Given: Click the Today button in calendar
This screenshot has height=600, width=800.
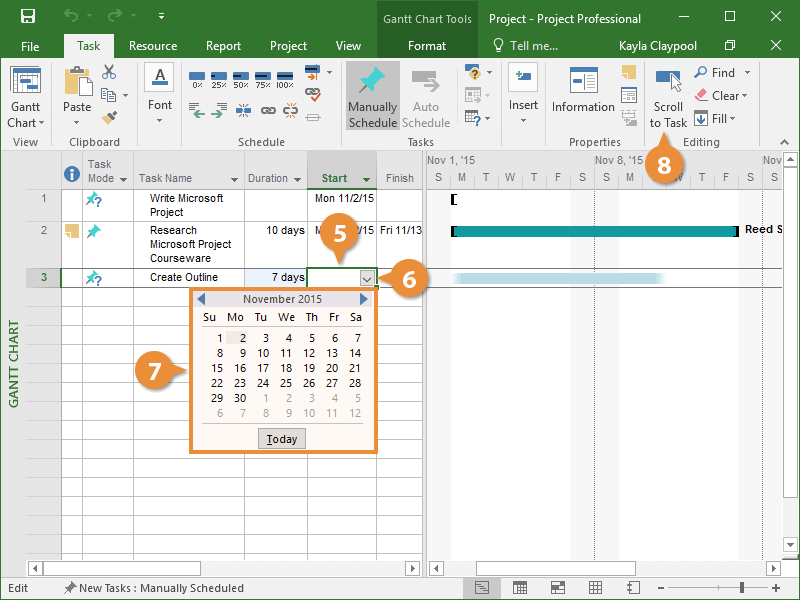Looking at the screenshot, I should pos(282,439).
